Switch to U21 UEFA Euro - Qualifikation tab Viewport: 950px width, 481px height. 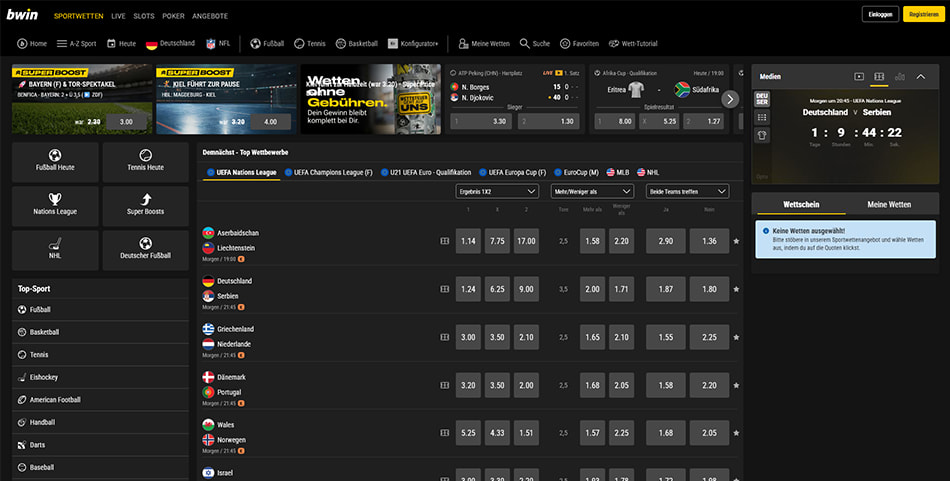click(x=426, y=173)
